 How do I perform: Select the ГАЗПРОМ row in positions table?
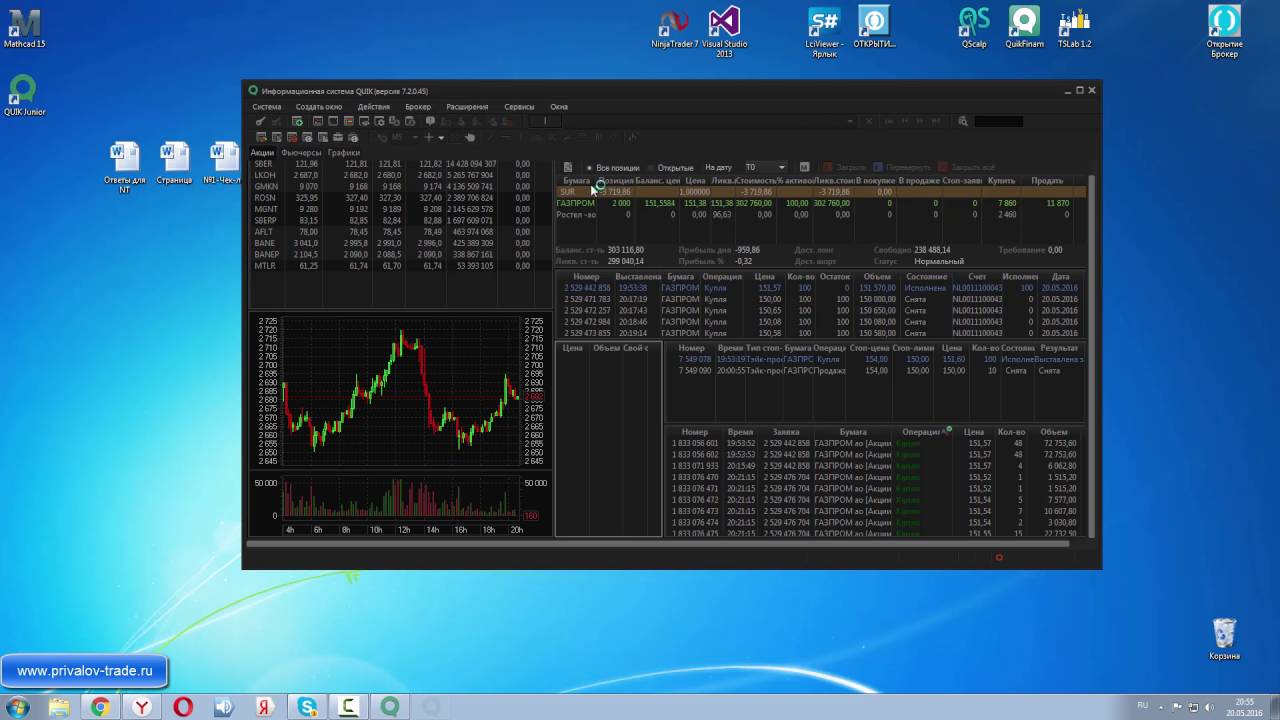point(821,203)
